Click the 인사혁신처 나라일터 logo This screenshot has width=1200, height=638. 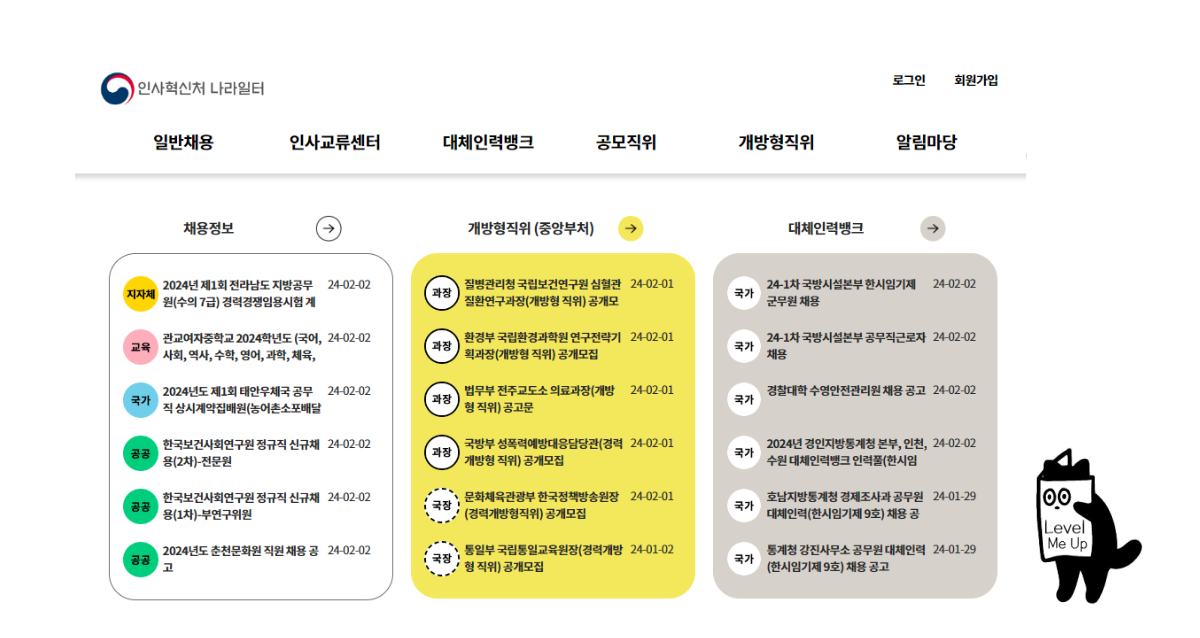tap(182, 88)
